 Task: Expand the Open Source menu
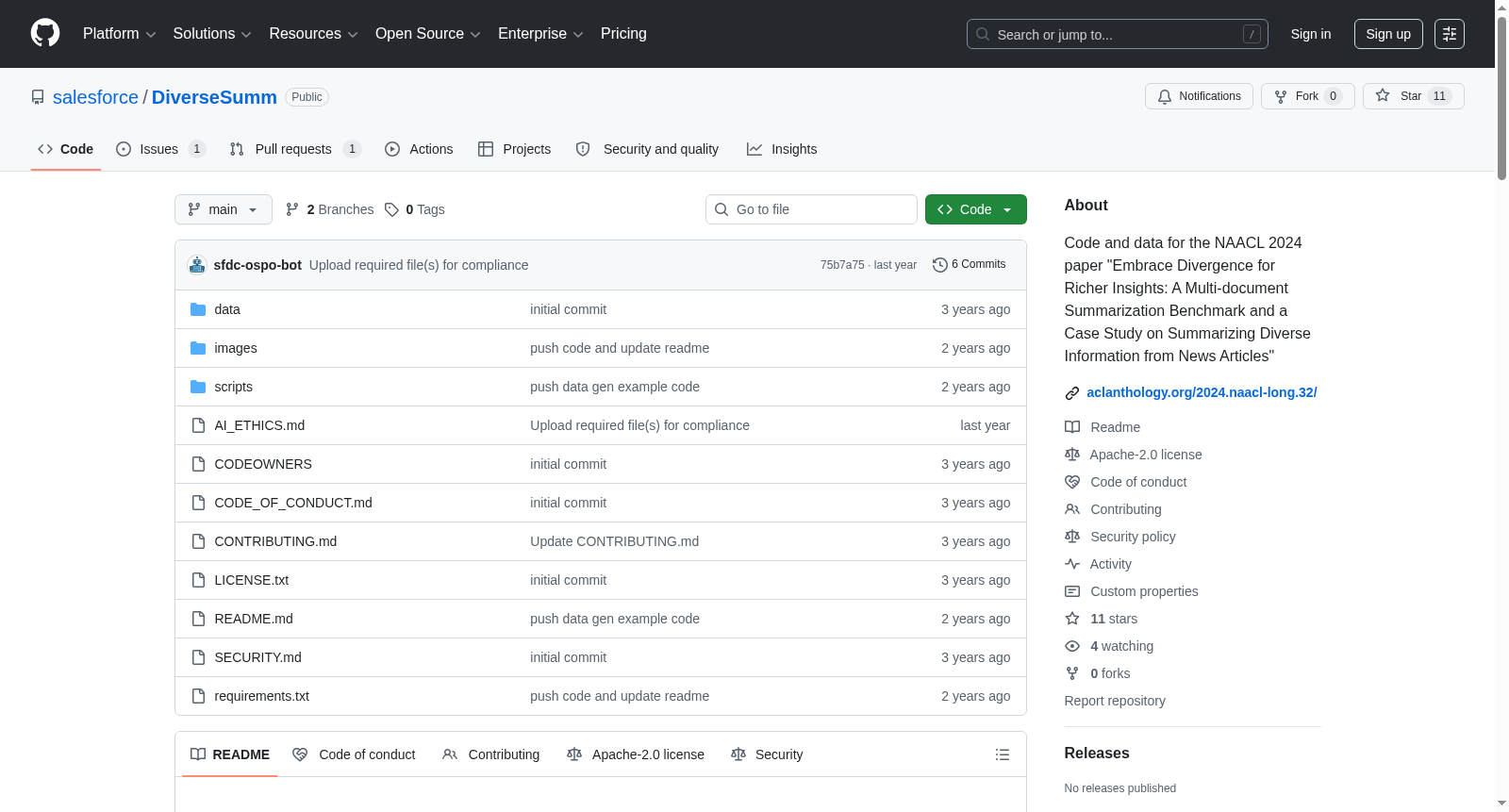pos(428,34)
